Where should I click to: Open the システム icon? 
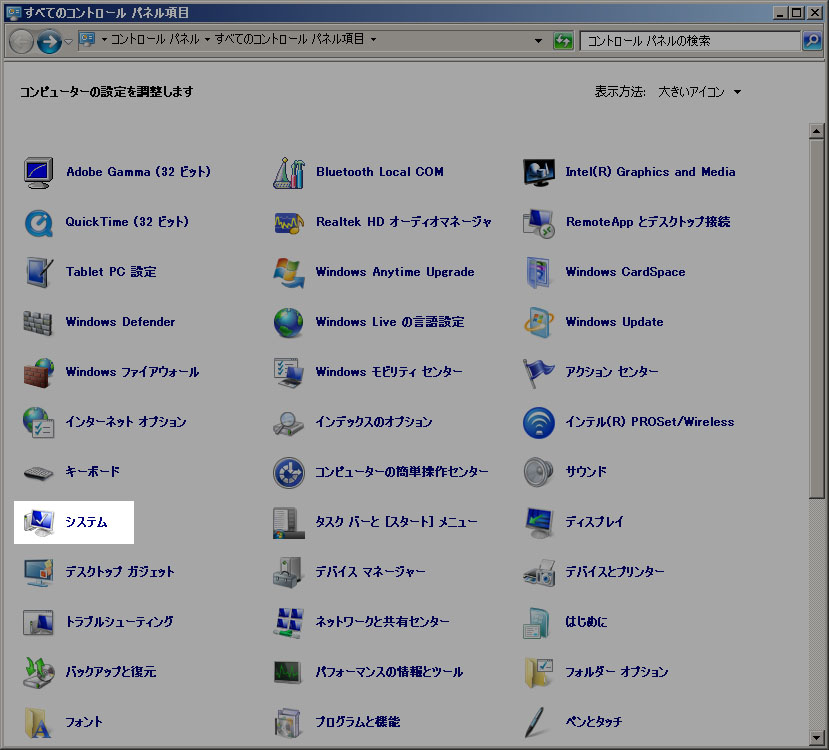click(39, 522)
